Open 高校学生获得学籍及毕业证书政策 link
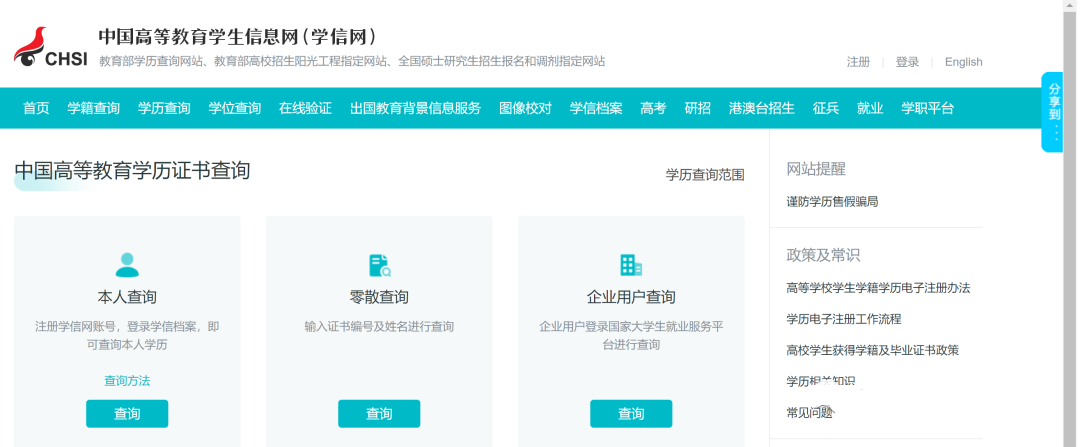This screenshot has height=447, width=1080. 873,350
